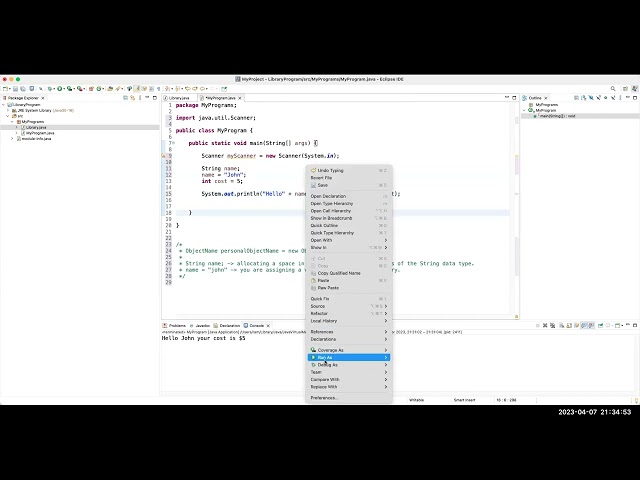Click the Previous Annotation toolbar icon

pyautogui.click(x=178, y=89)
